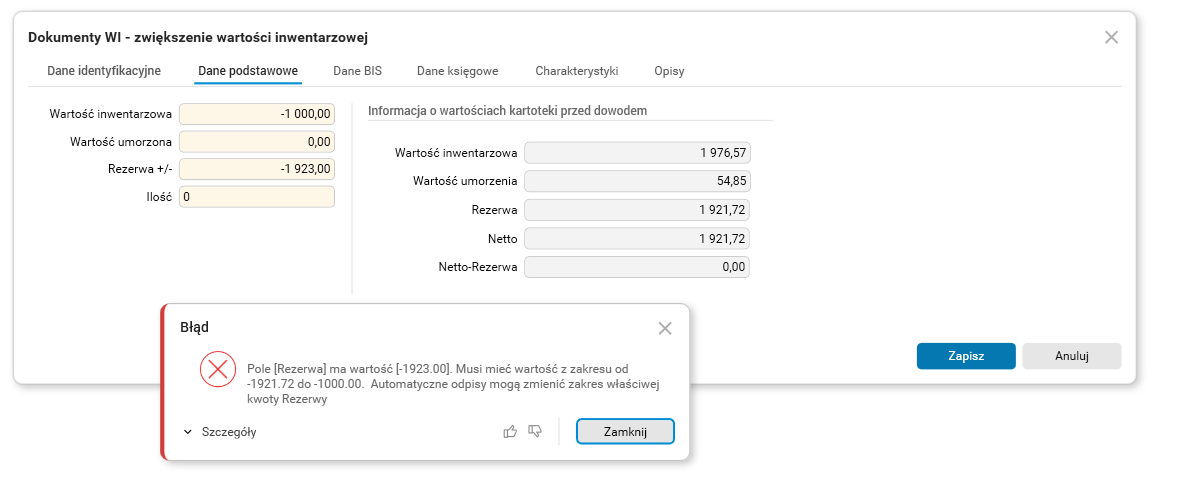Click the thumbs up feedback icon
Screen dimensions: 1190x495
[x=510, y=431]
